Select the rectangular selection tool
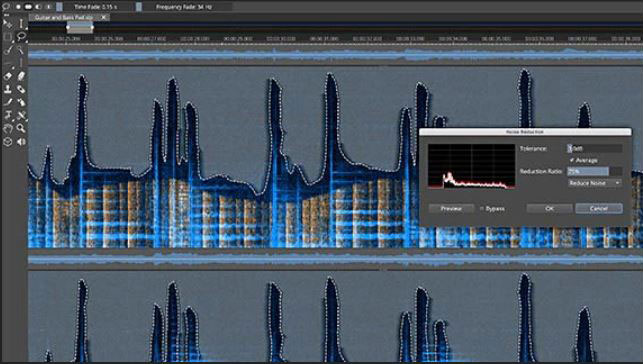Image resolution: width=643 pixels, height=364 pixels. [x=7, y=36]
